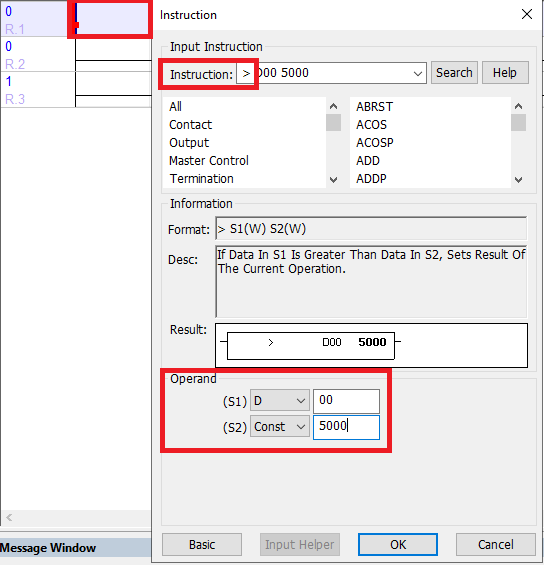Viewport: 544px width, 565px height.
Task: Pick the ADDP instruction from list
Action: click(x=371, y=179)
